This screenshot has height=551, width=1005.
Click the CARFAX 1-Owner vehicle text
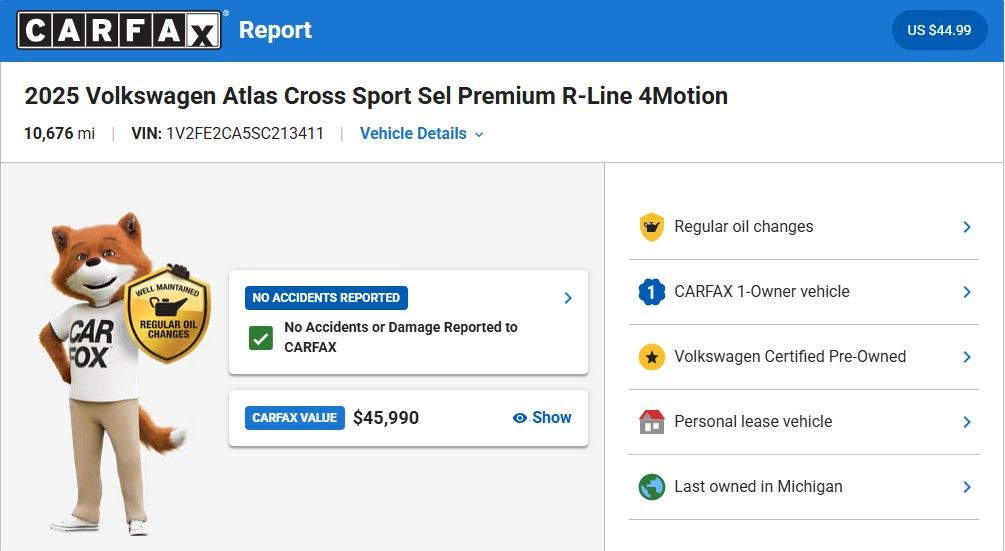(761, 292)
